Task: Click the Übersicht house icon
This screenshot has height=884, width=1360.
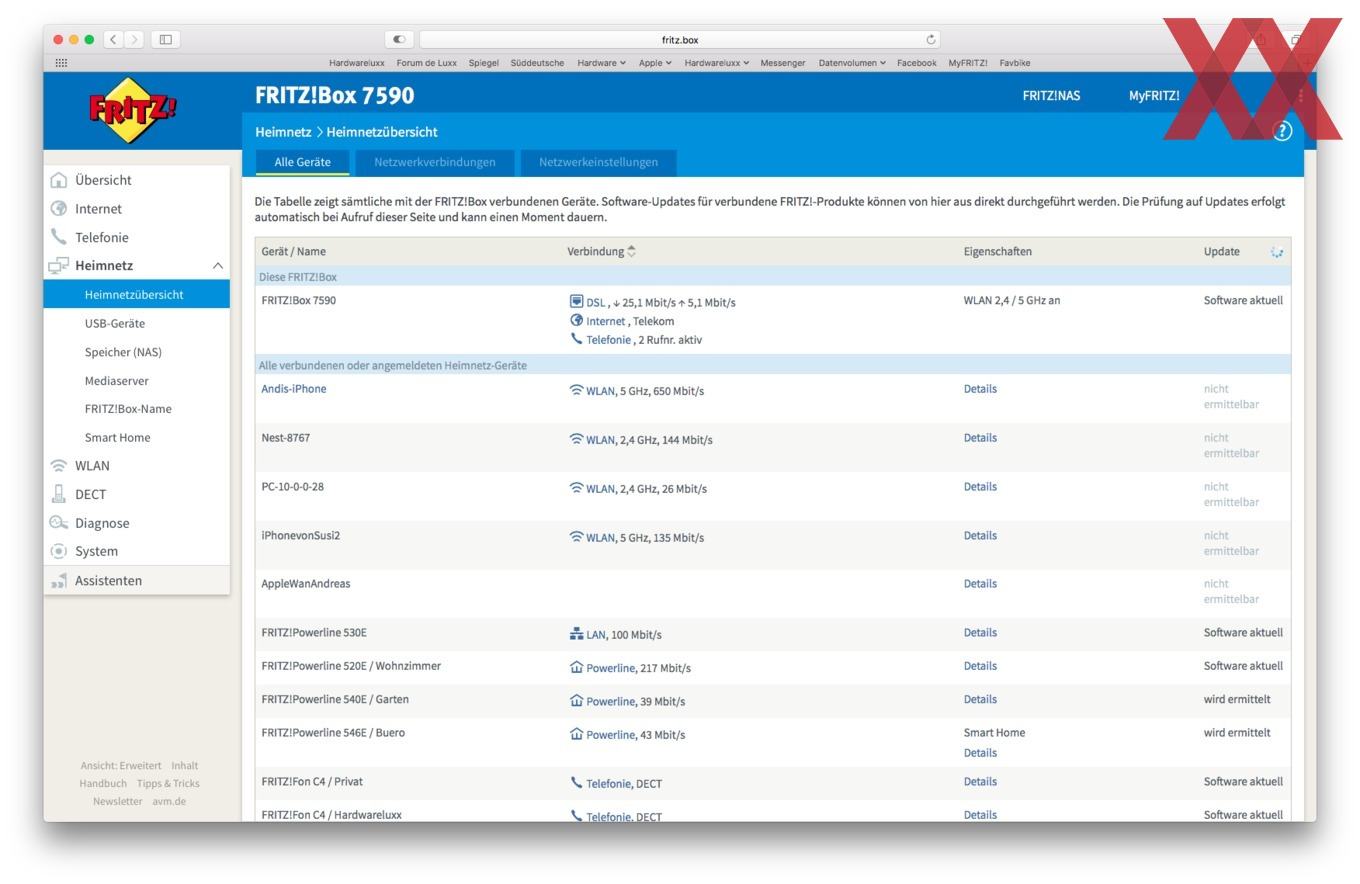Action: click(59, 180)
